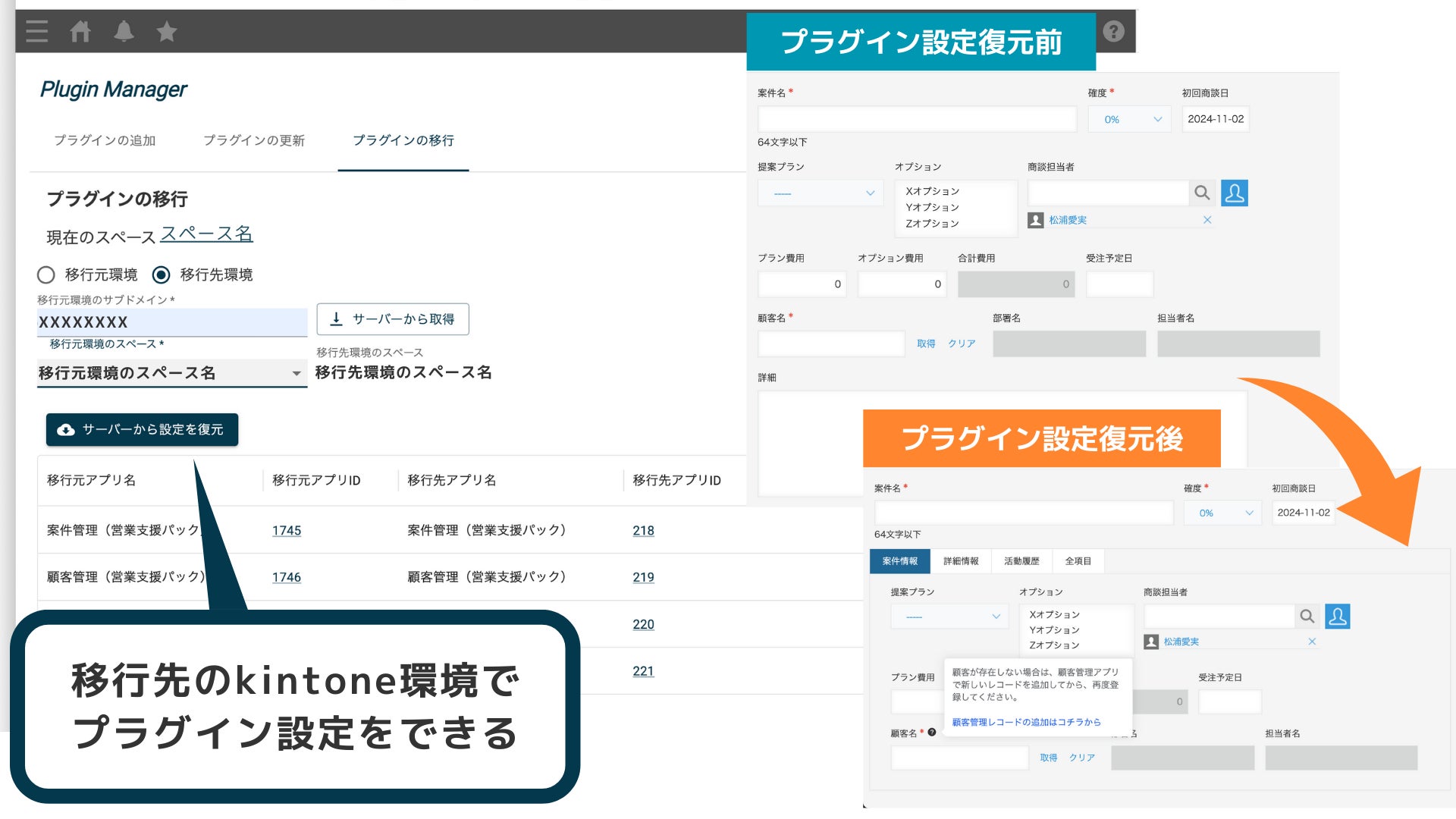The image size is (1456, 819).
Task: Click the star favorites icon
Action: [167, 31]
